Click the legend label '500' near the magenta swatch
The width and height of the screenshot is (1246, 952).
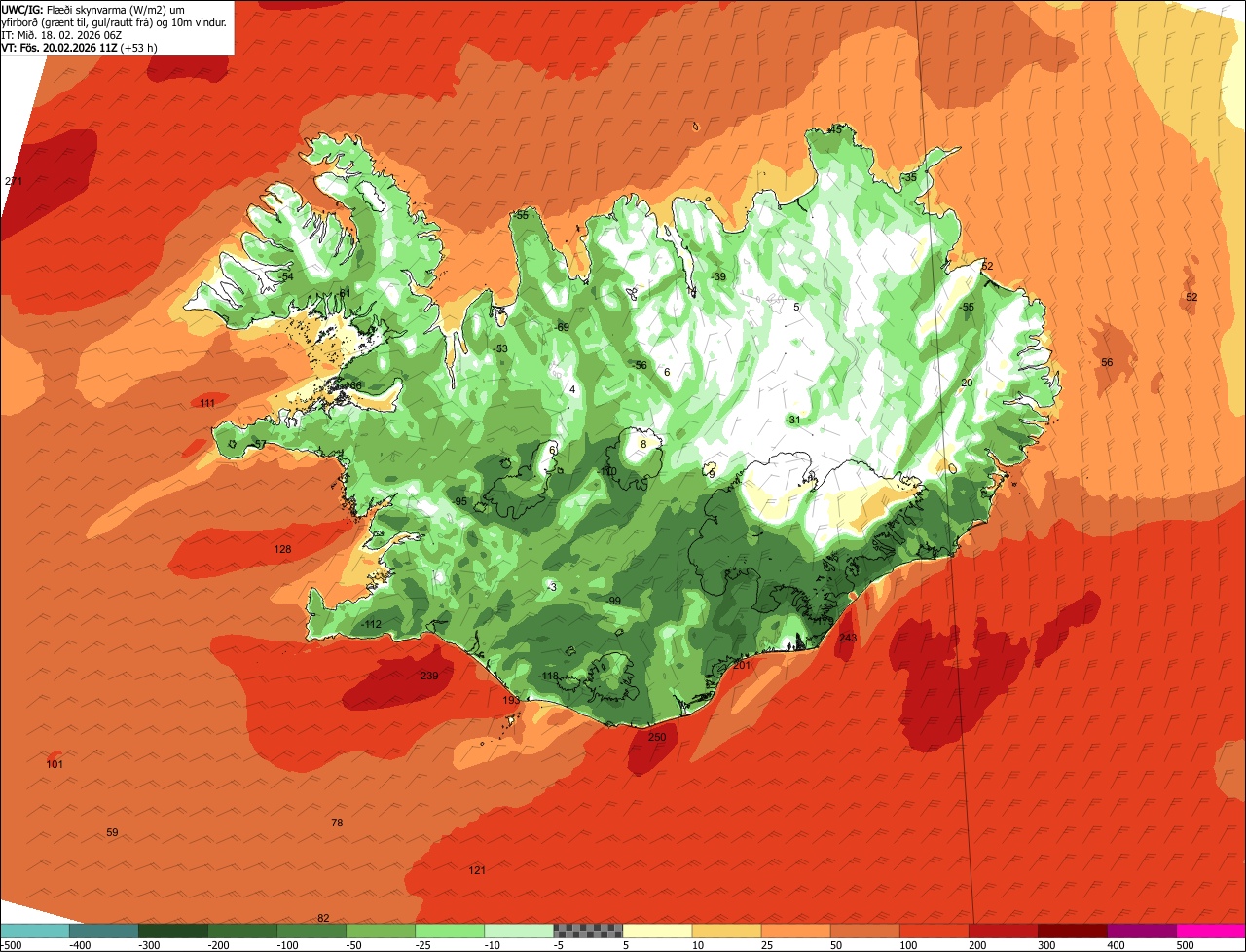[x=1185, y=944]
